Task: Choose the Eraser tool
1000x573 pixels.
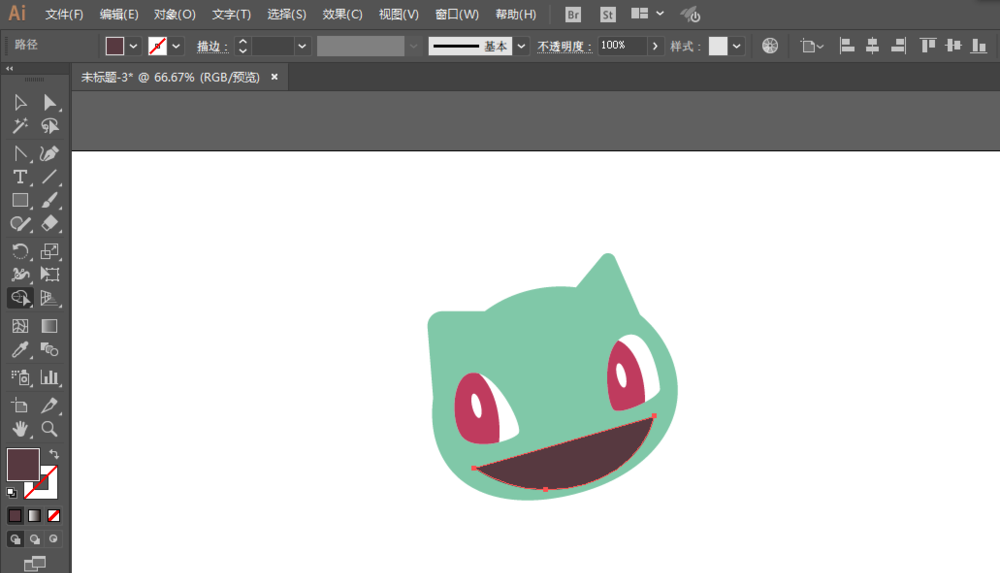Action: point(49,224)
